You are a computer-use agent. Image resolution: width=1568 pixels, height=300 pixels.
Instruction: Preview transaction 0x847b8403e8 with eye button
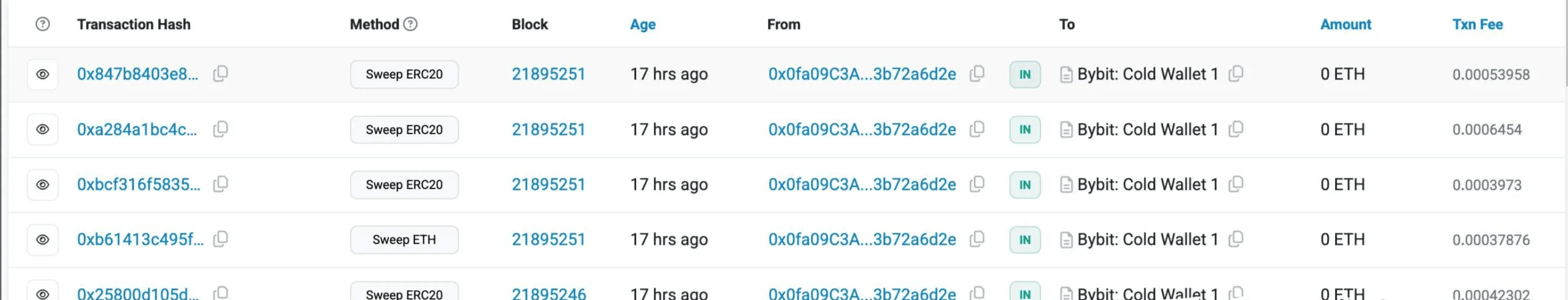click(x=43, y=74)
